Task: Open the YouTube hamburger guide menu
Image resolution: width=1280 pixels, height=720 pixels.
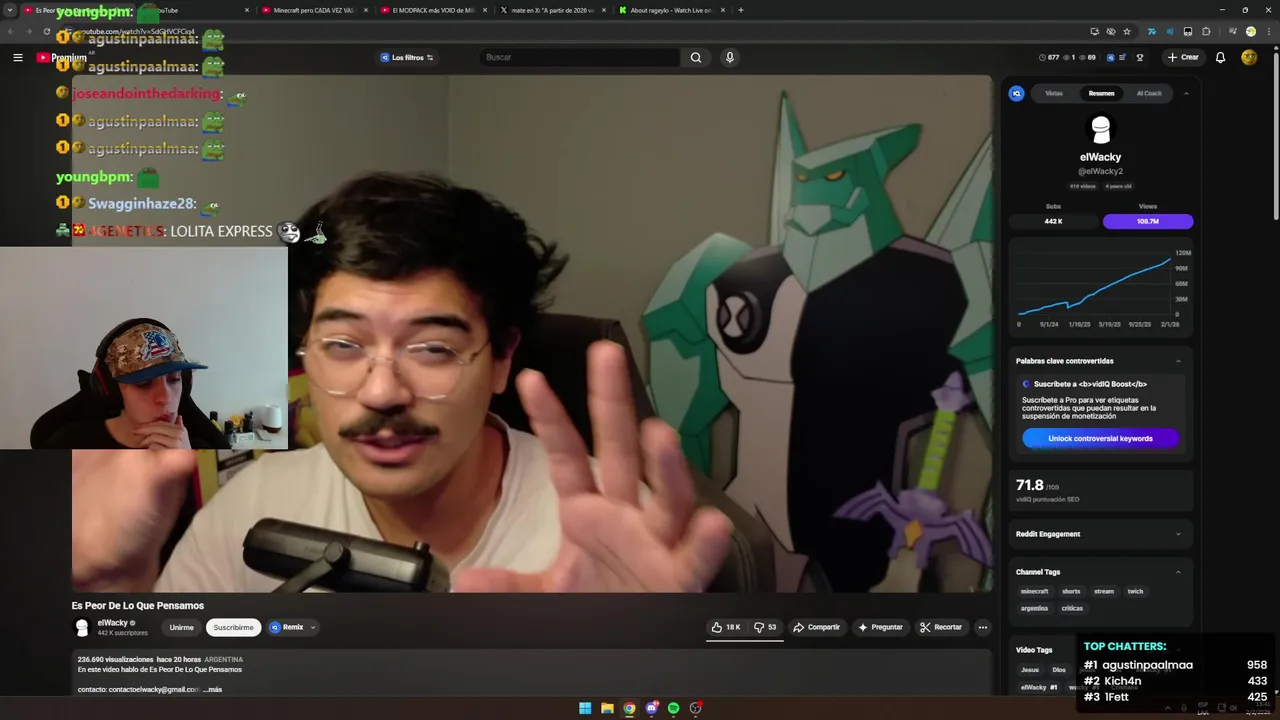Action: tap(18, 57)
